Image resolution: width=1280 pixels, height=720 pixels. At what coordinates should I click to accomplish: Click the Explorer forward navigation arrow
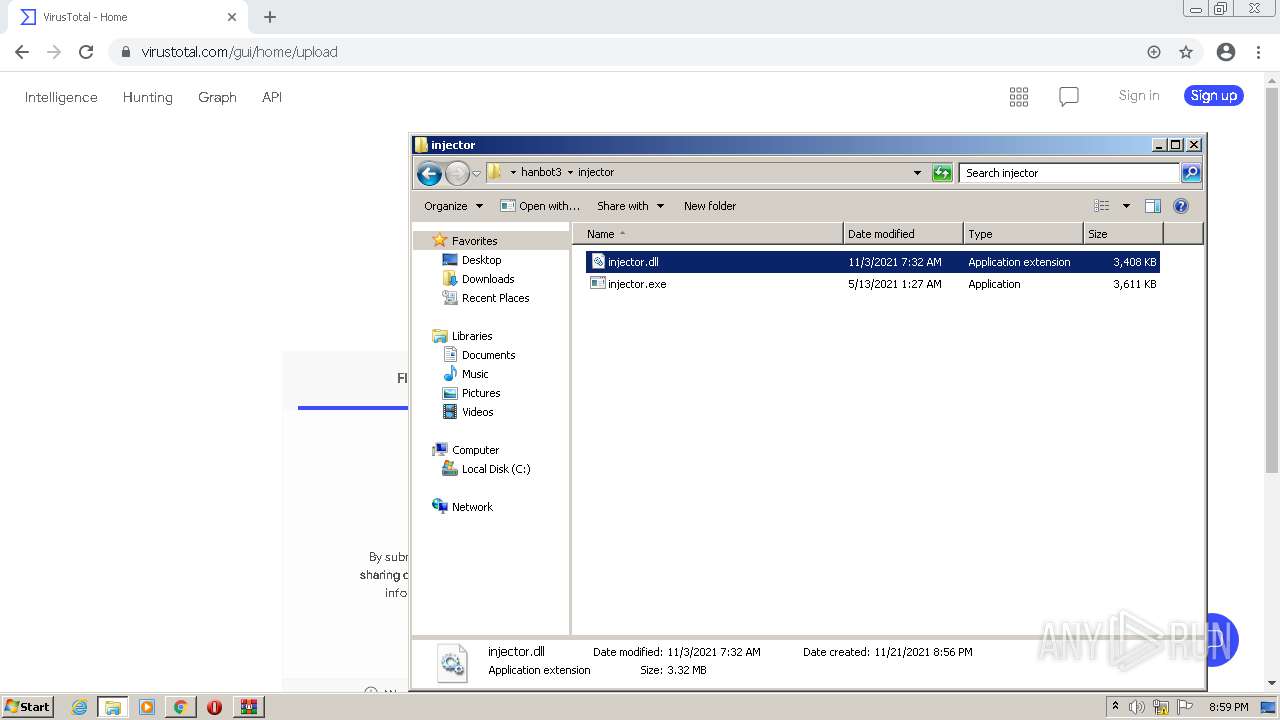(x=457, y=173)
